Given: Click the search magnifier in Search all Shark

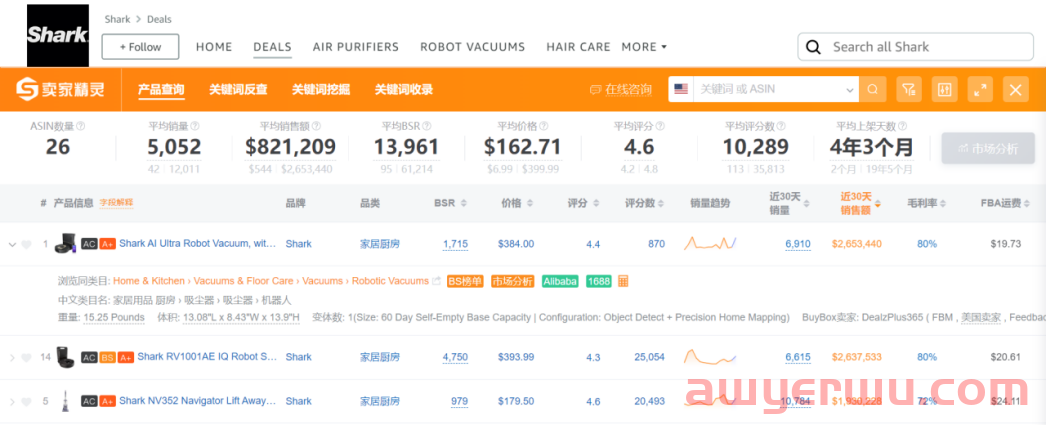Looking at the screenshot, I should coord(813,47).
